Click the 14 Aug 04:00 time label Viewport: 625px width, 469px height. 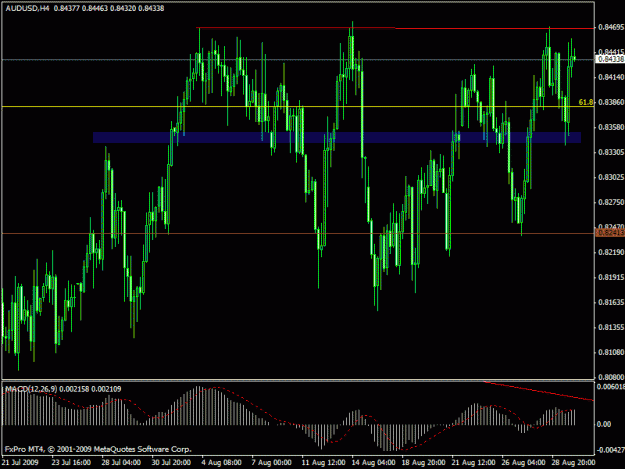click(x=373, y=463)
